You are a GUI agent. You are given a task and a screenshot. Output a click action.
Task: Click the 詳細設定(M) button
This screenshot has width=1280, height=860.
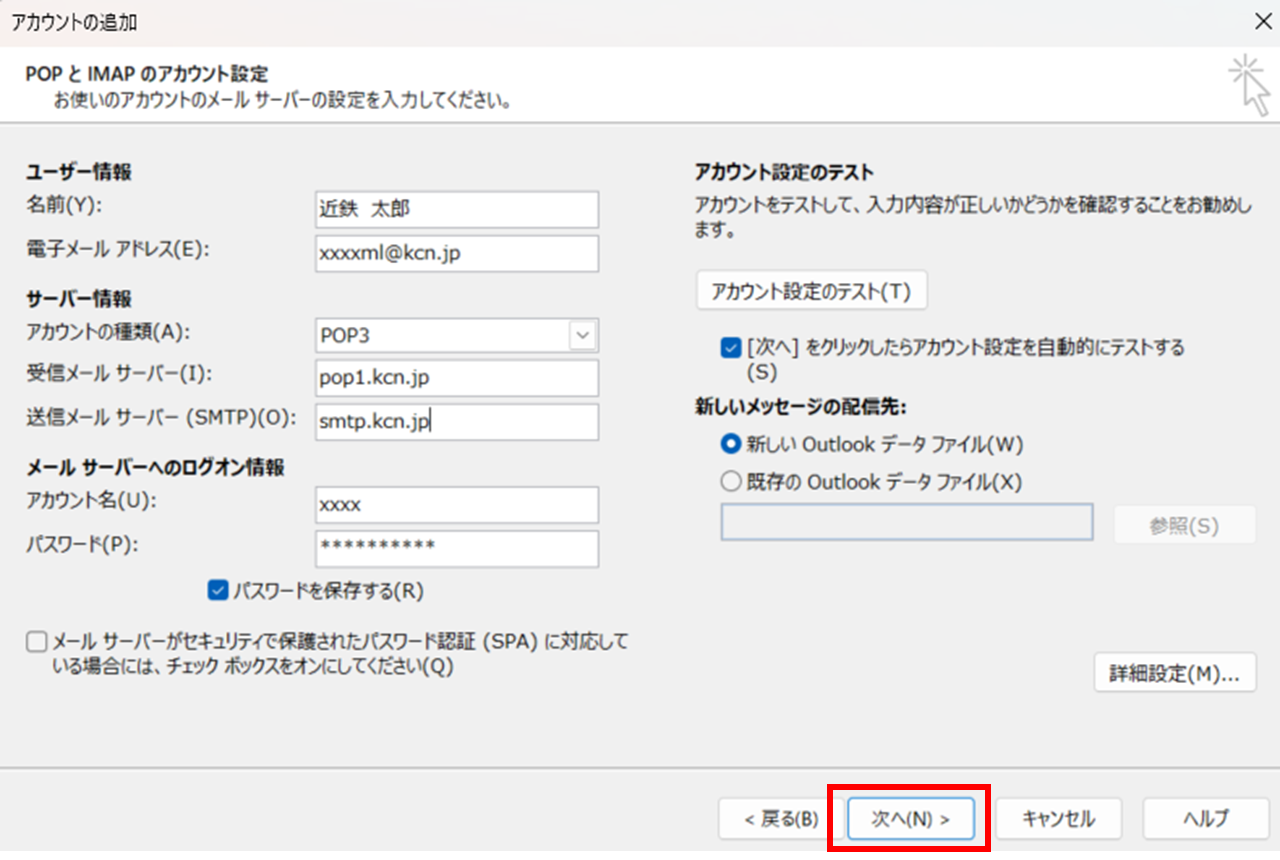tap(1175, 672)
